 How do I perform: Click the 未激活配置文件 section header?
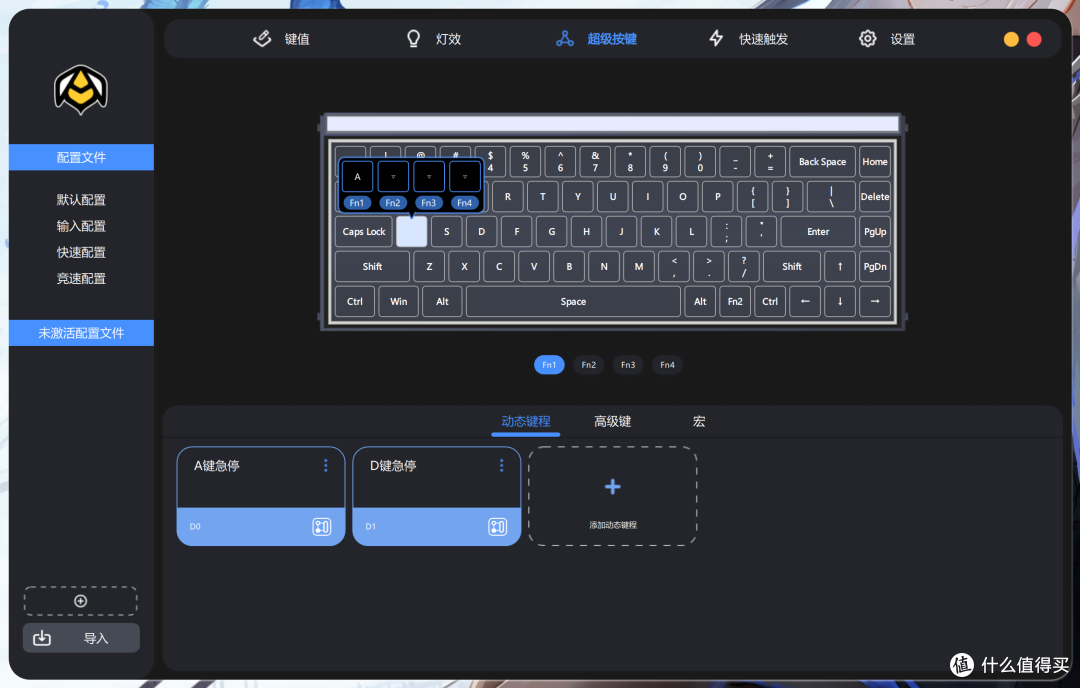pos(81,333)
